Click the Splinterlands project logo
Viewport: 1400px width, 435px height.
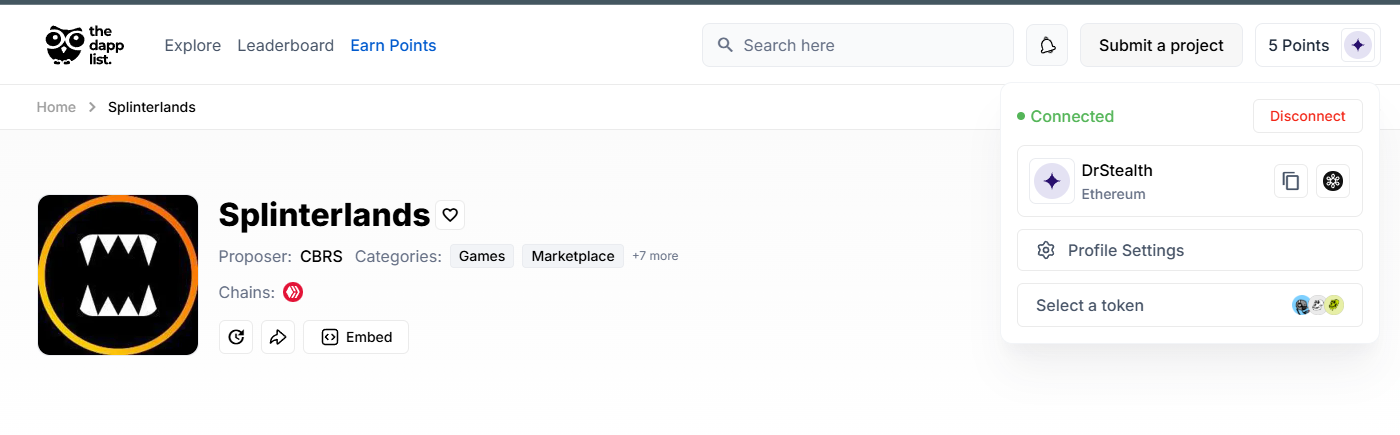(x=118, y=275)
